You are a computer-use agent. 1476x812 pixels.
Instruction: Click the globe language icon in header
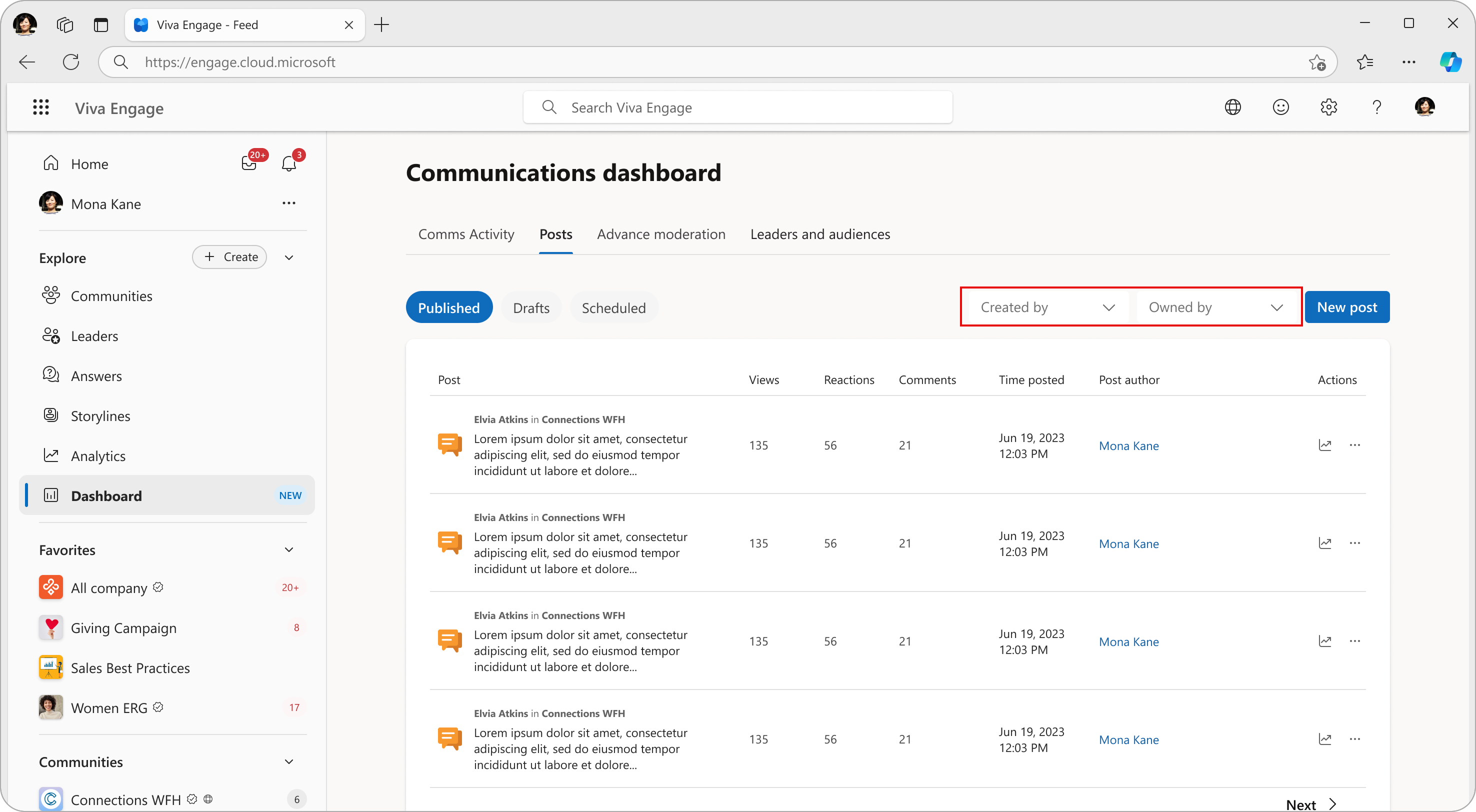click(x=1232, y=107)
